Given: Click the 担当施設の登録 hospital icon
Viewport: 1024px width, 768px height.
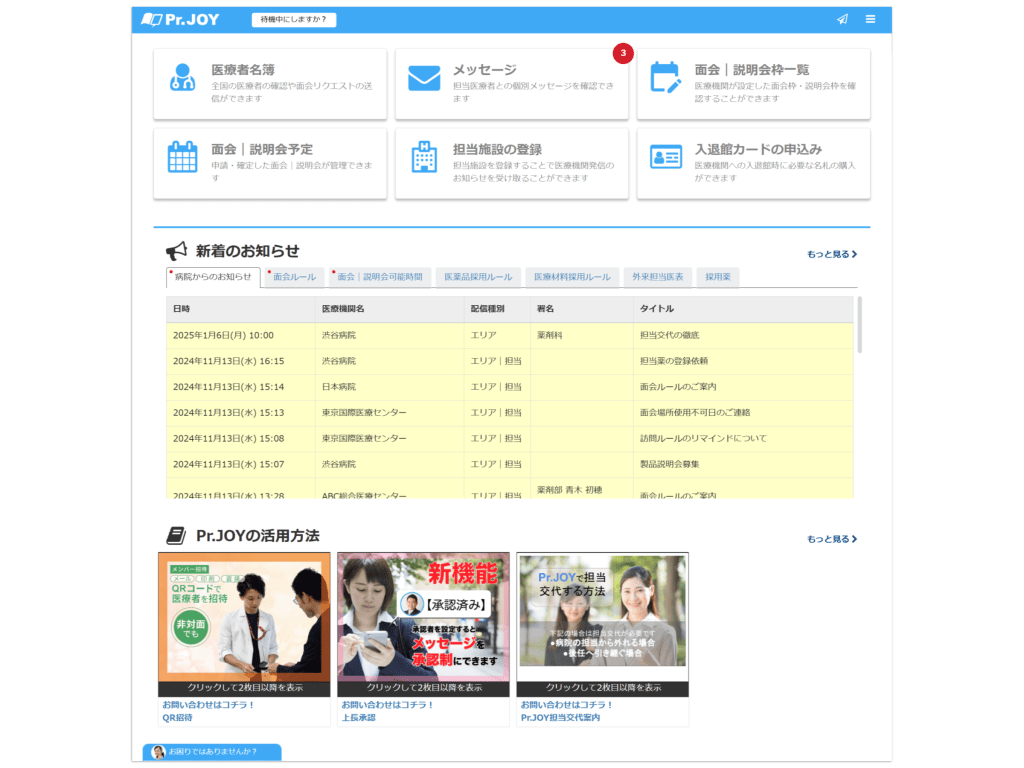Looking at the screenshot, I should (424, 157).
